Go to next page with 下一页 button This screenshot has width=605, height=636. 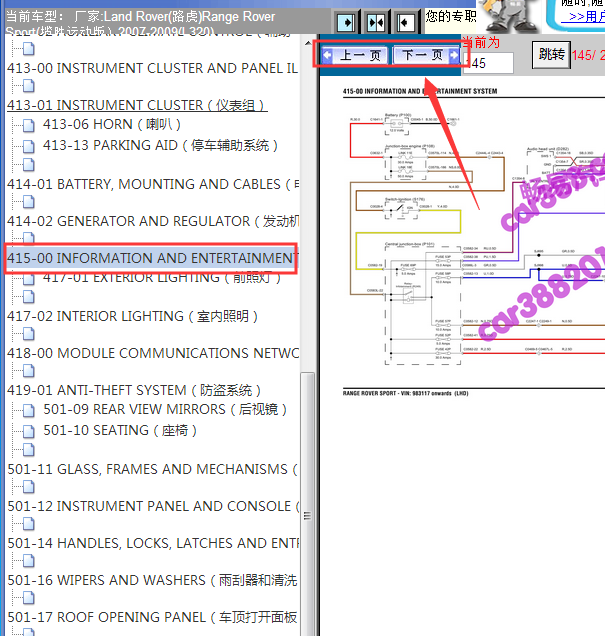pyautogui.click(x=426, y=55)
